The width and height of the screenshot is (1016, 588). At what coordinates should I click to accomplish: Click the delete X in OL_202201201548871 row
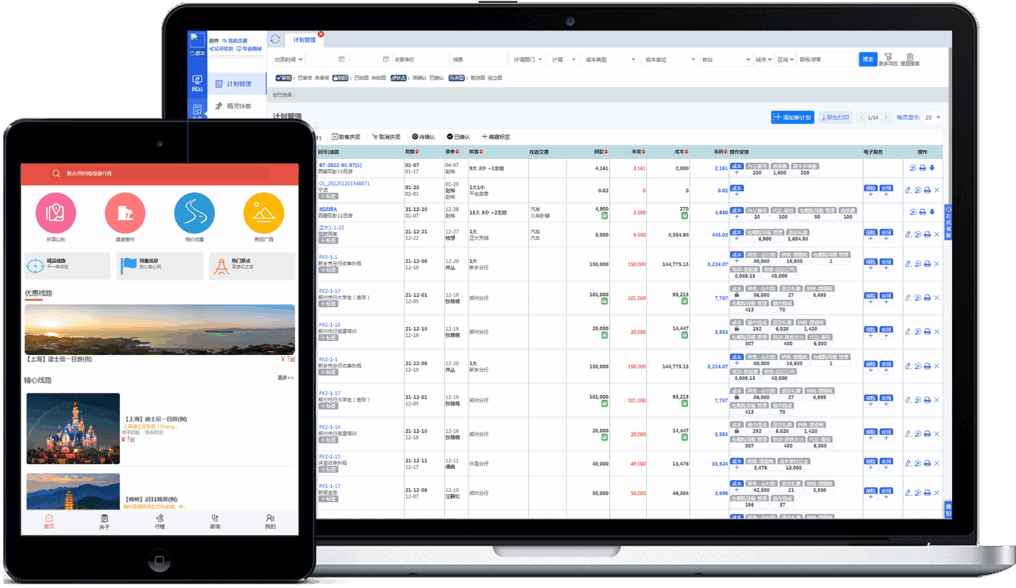tap(937, 190)
